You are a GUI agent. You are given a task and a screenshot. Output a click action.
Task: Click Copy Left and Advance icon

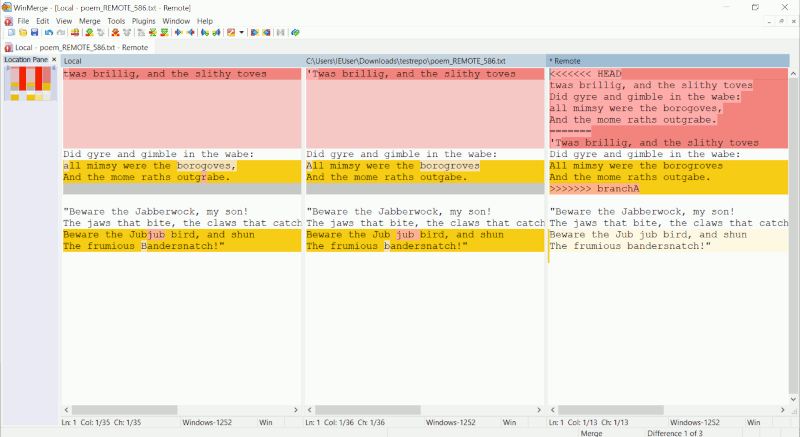[x=216, y=32]
